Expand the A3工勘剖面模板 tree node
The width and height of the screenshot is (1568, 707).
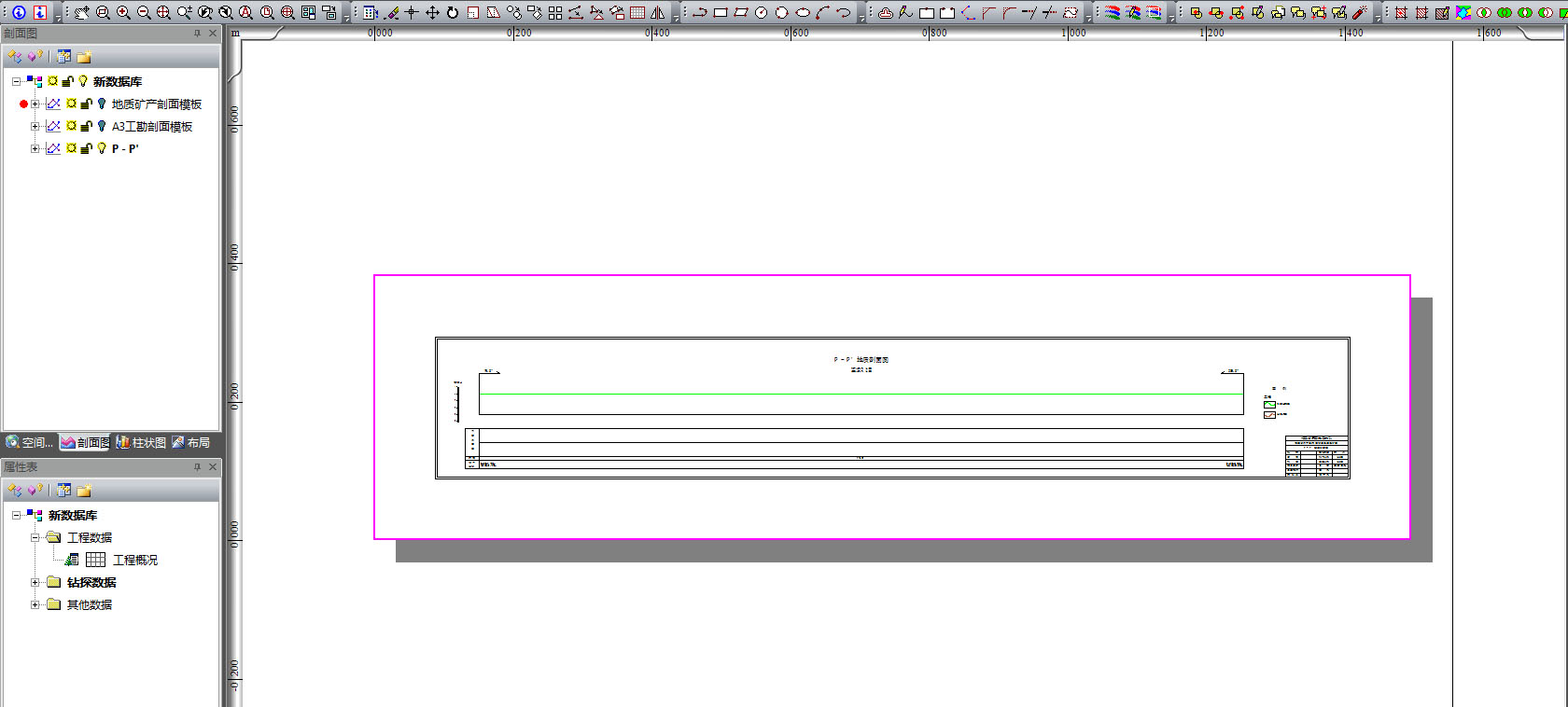[x=35, y=126]
